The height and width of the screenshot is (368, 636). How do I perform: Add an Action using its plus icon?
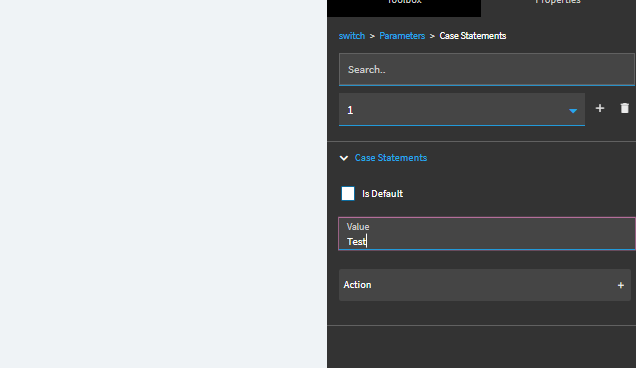tap(621, 285)
